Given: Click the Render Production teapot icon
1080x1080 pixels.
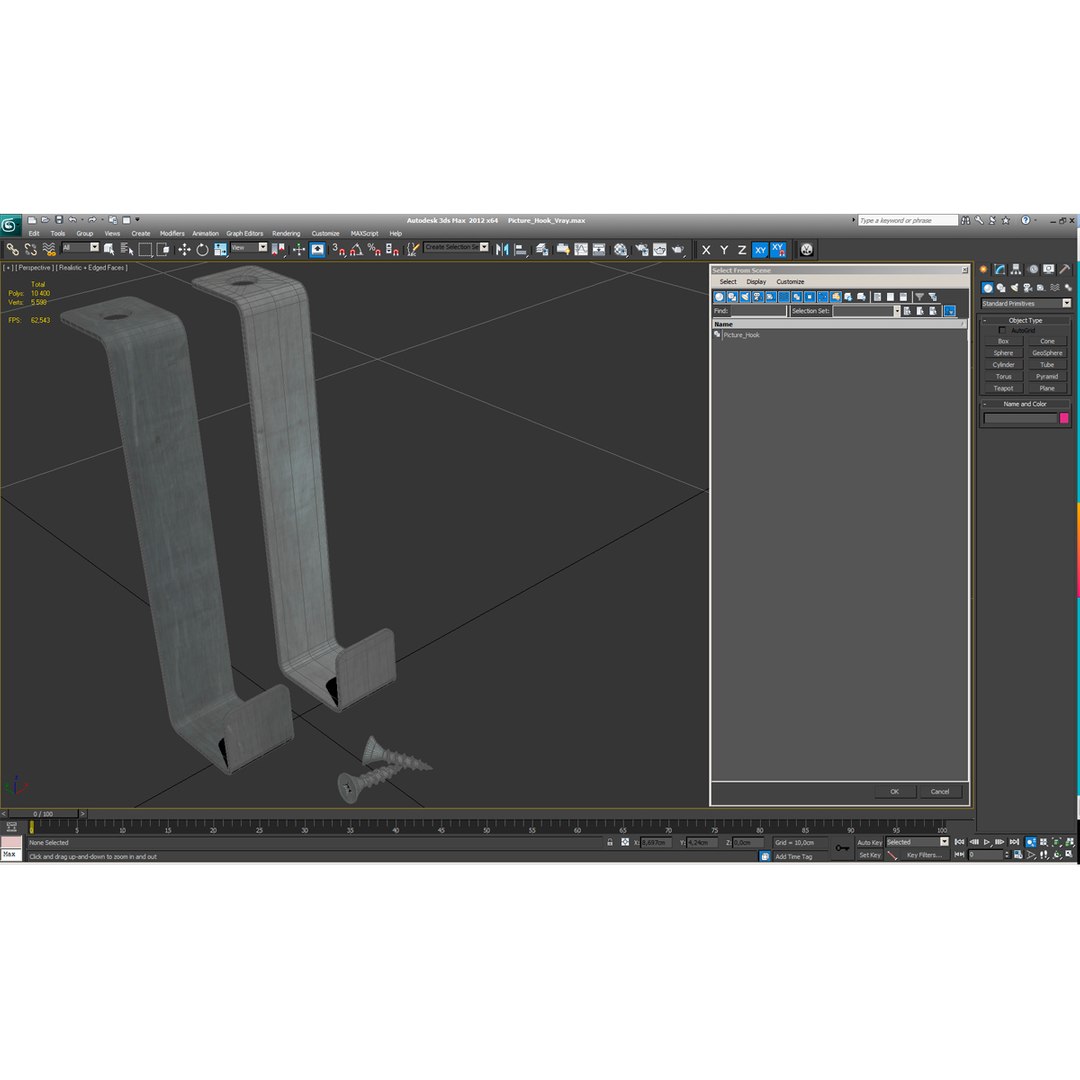Looking at the screenshot, I should [678, 249].
